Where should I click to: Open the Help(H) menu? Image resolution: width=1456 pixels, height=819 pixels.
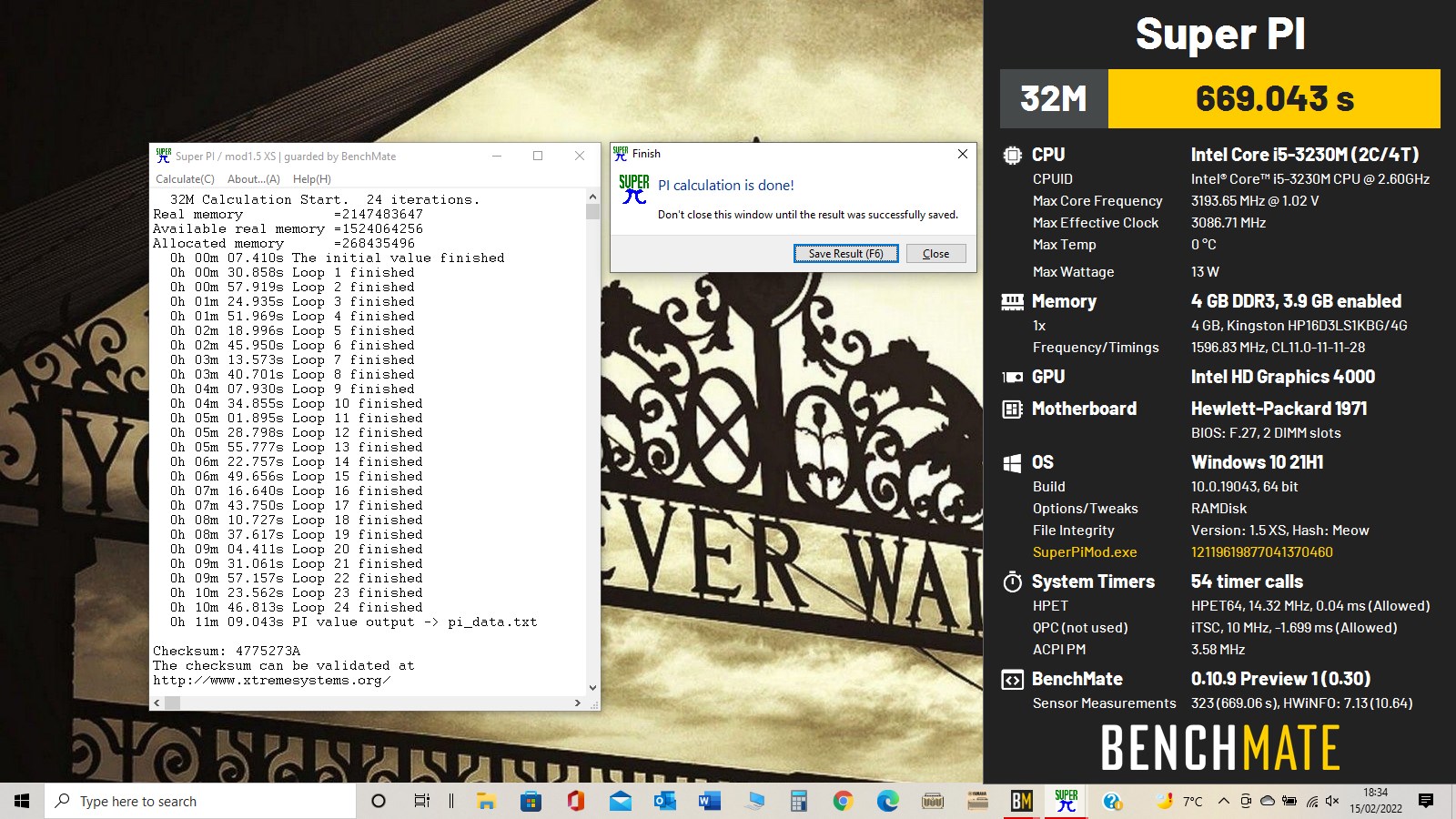pyautogui.click(x=312, y=179)
